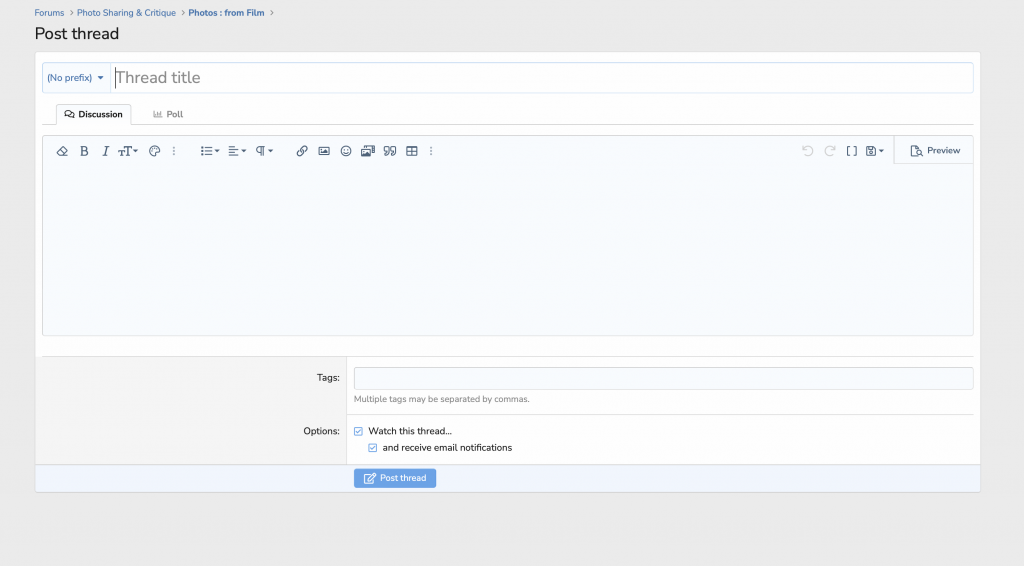
Task: Open Photos : from Film breadcrumb
Action: point(227,13)
